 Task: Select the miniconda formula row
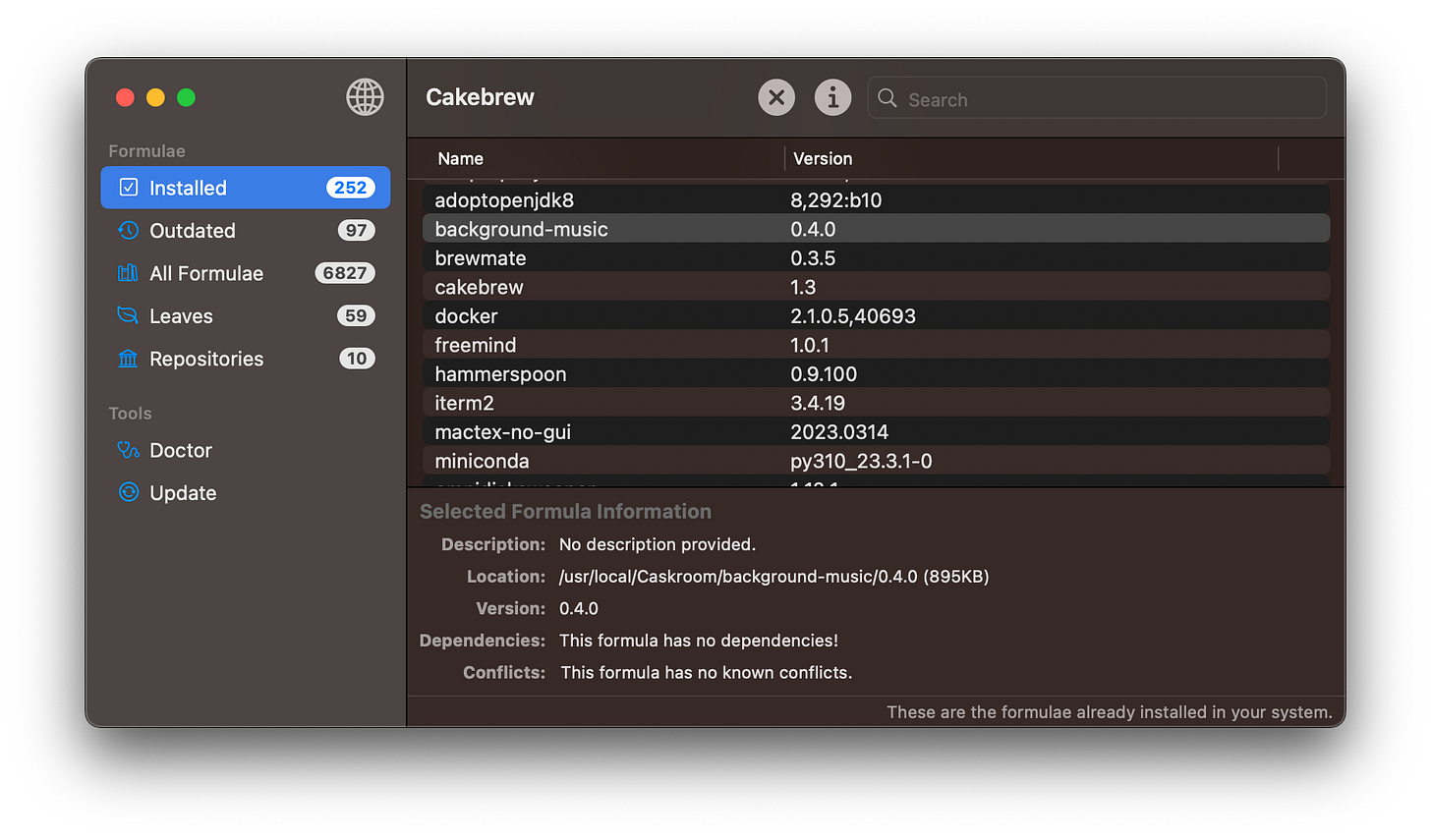click(877, 461)
